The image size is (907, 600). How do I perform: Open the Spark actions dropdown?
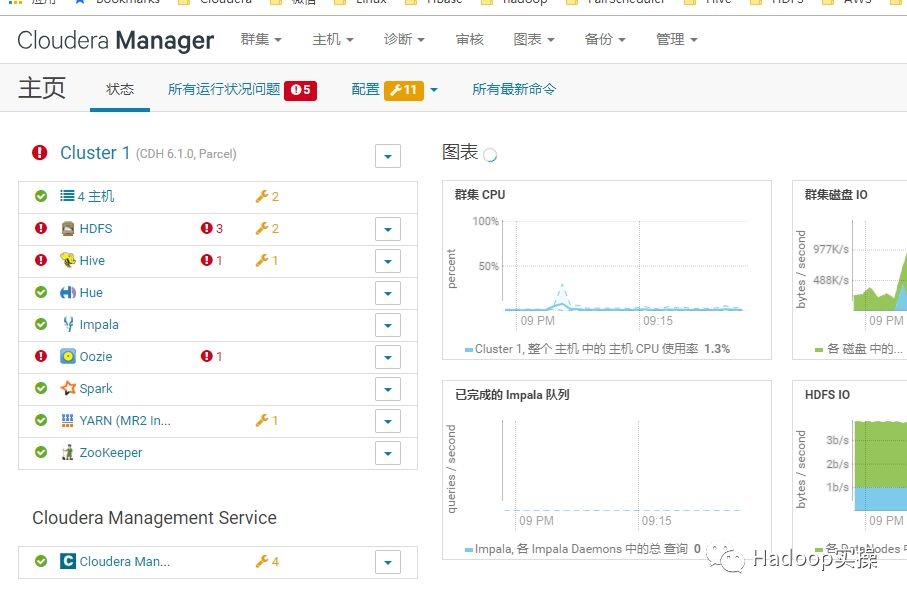point(388,389)
